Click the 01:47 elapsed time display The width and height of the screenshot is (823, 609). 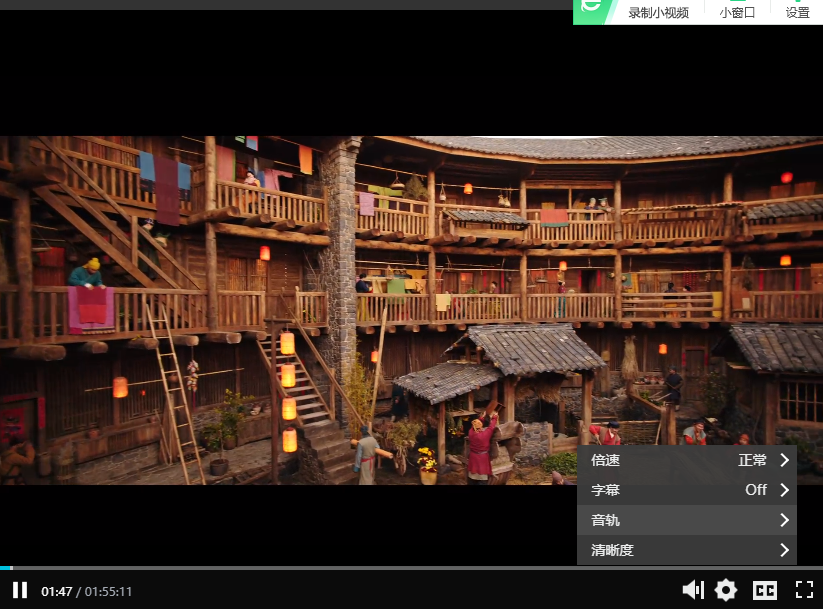tap(56, 591)
